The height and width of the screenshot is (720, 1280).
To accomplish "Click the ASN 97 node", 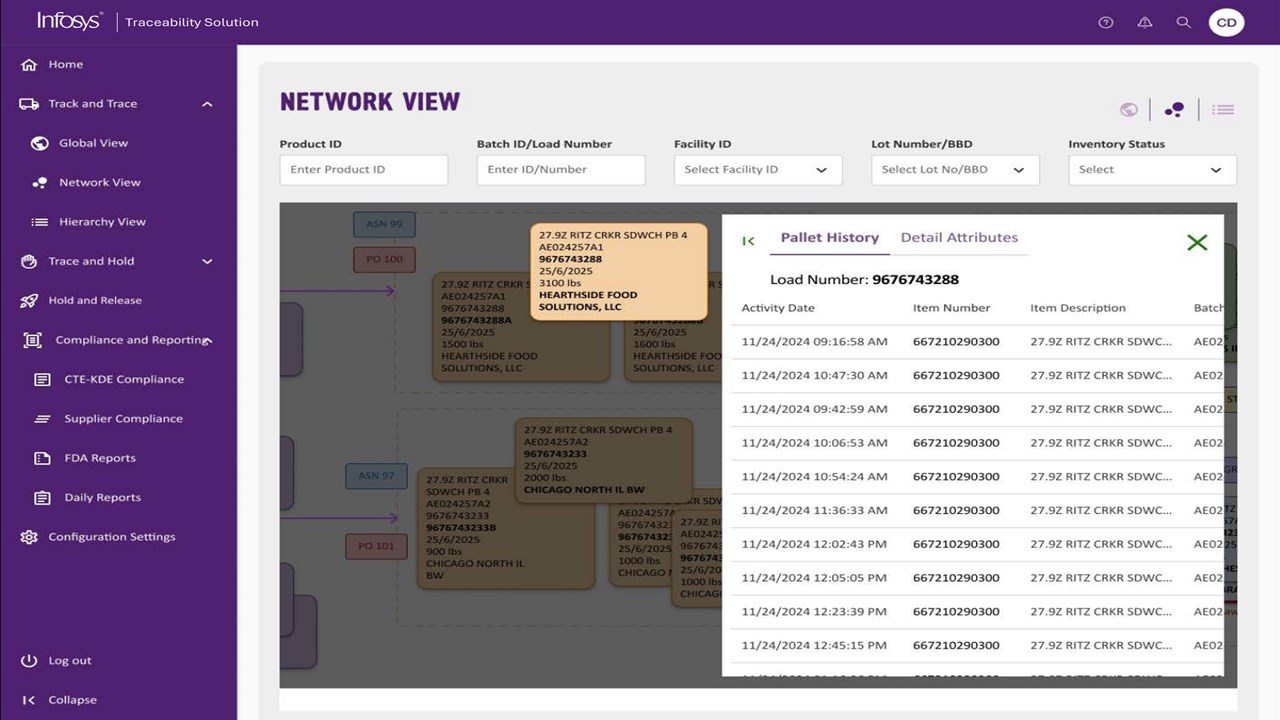I will pyautogui.click(x=376, y=476).
